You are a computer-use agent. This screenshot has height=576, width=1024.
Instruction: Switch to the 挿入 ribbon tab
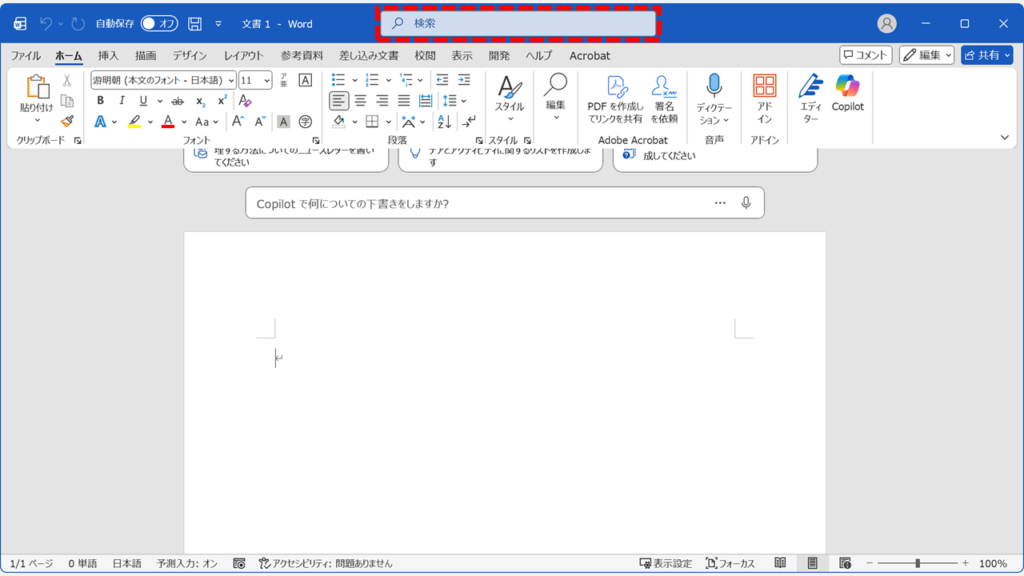pyautogui.click(x=108, y=56)
